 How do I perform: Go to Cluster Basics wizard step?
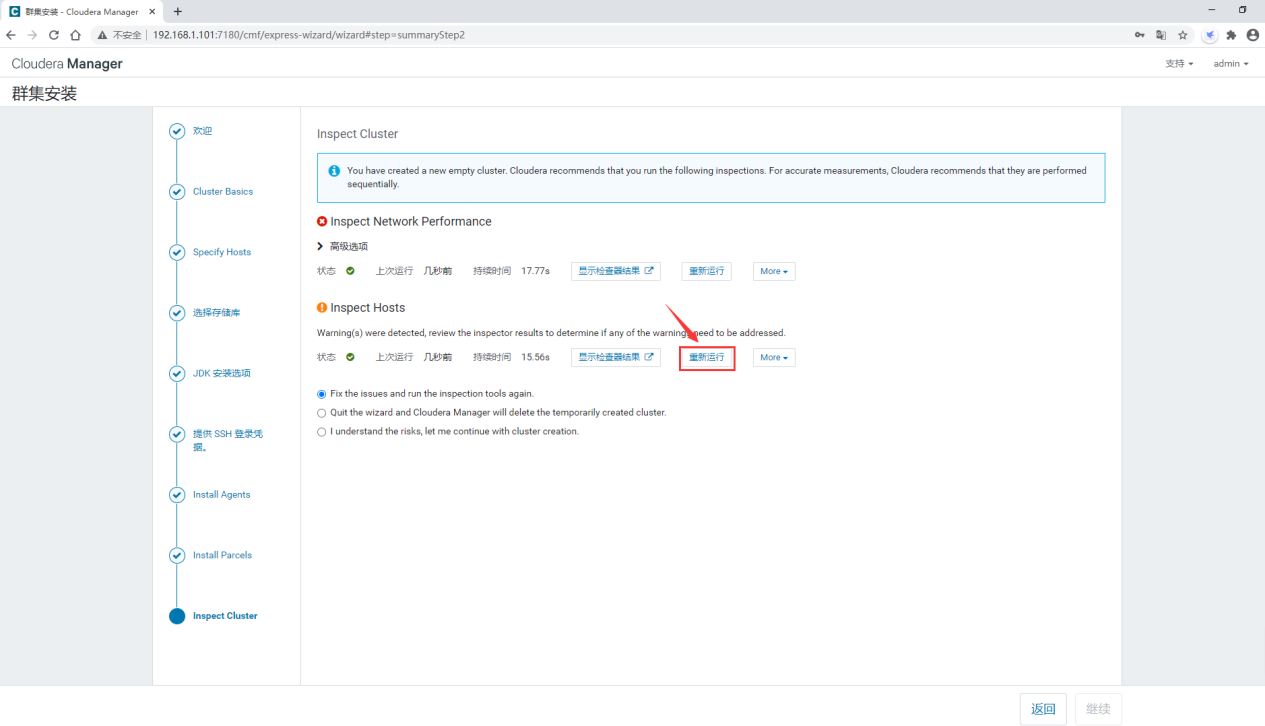click(223, 192)
